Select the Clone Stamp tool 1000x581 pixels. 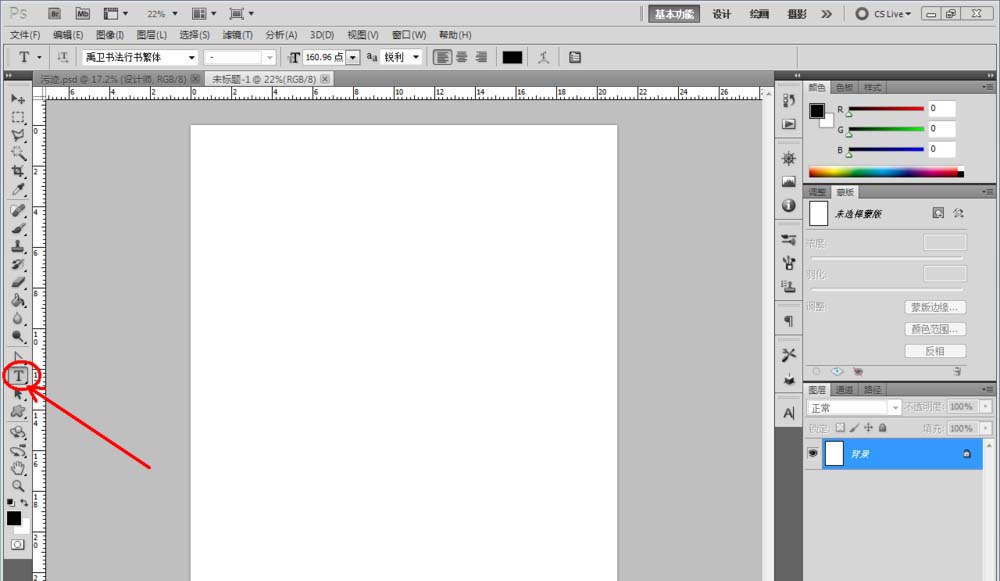pyautogui.click(x=18, y=246)
